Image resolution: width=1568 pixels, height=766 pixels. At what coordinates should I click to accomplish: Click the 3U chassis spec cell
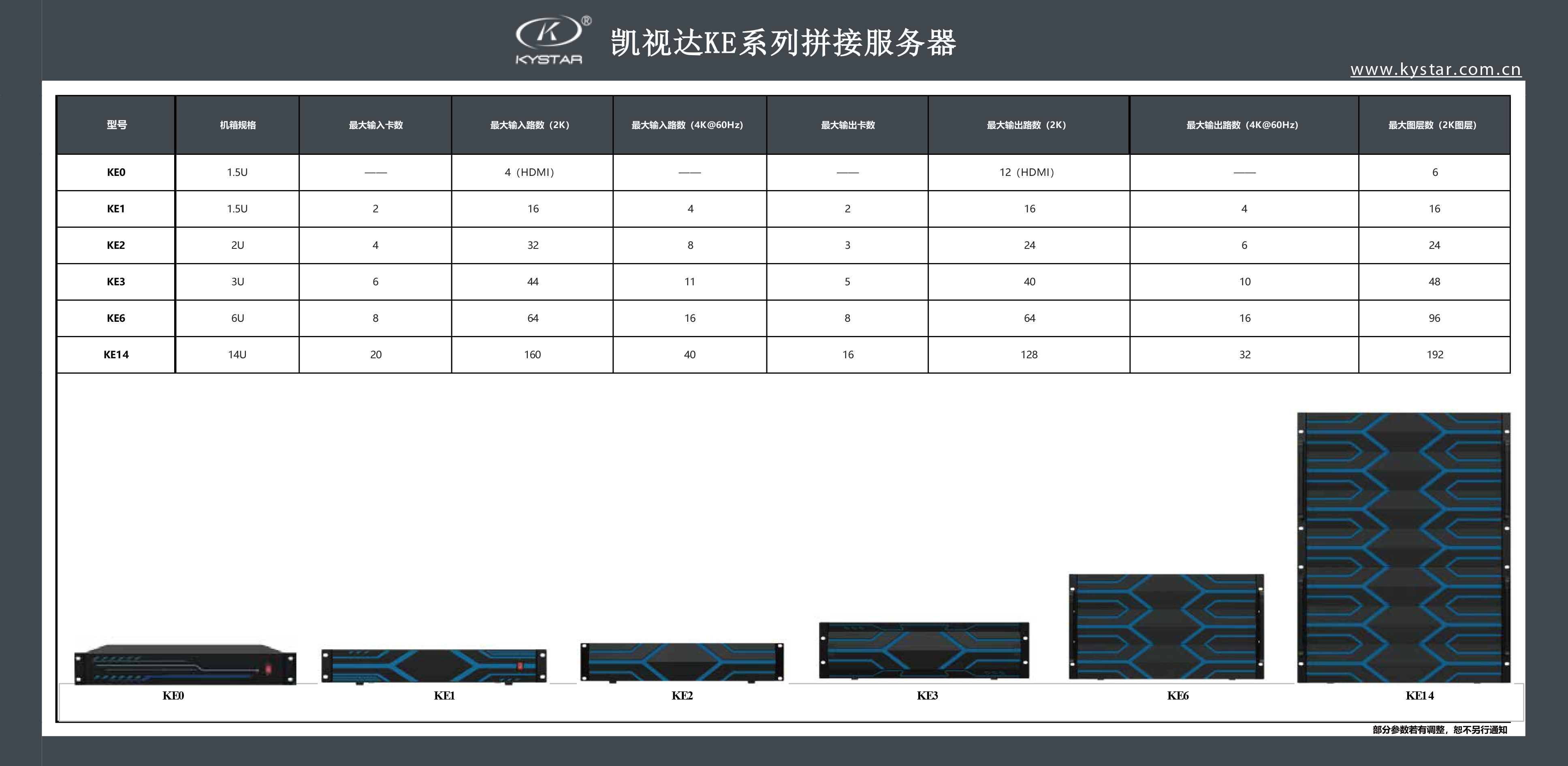237,282
